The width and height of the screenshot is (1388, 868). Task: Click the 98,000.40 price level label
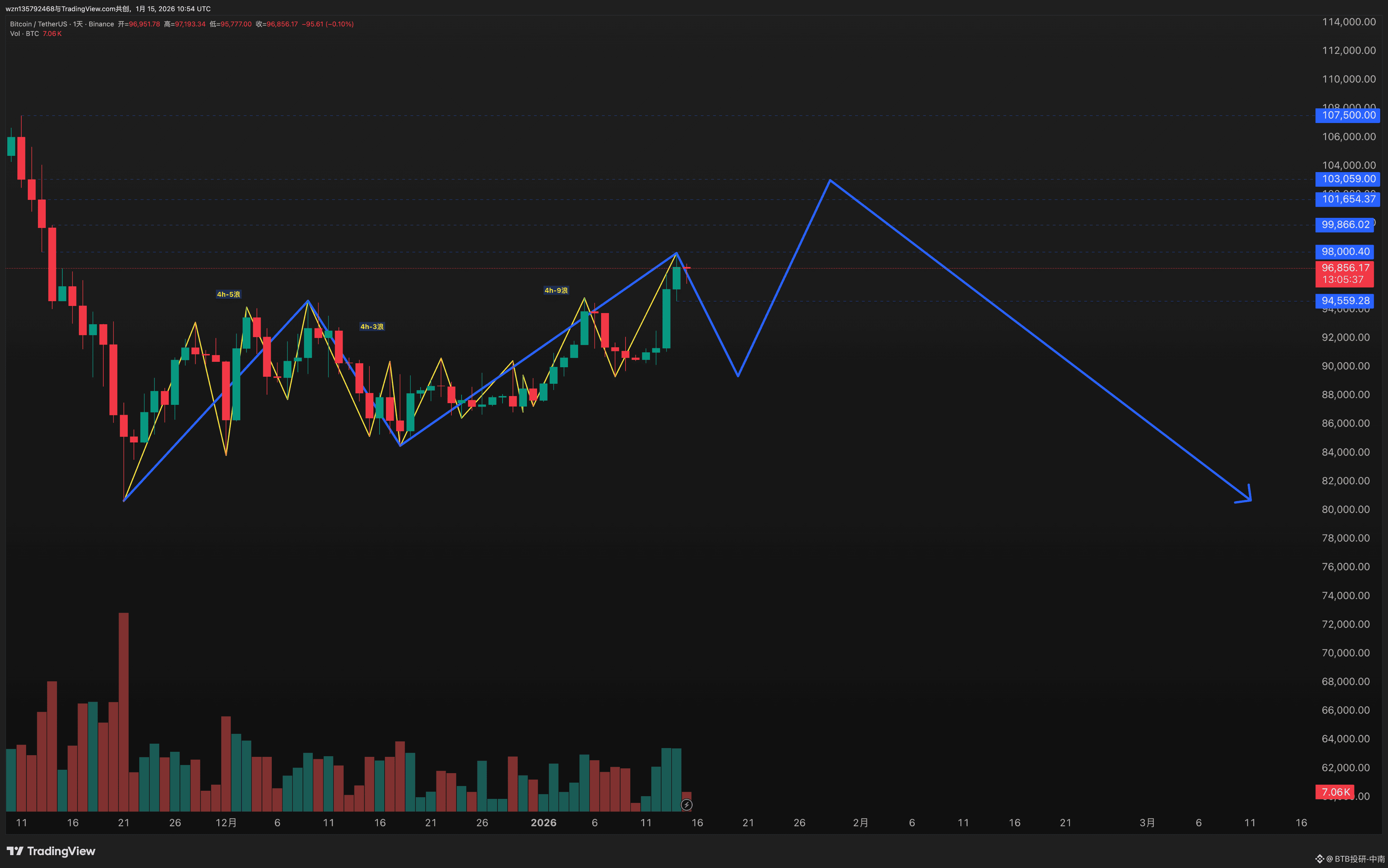click(1344, 251)
